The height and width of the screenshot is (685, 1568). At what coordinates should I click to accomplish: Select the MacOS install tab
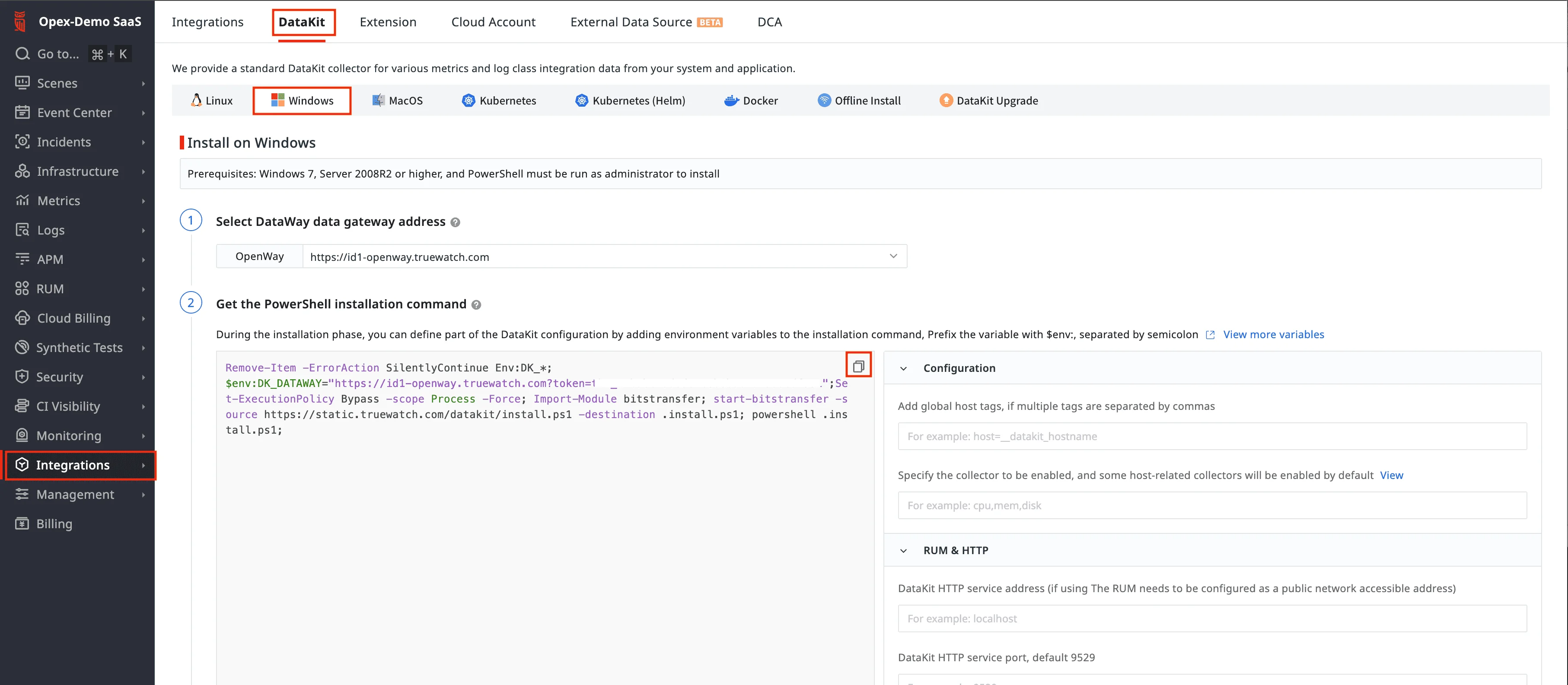point(397,100)
